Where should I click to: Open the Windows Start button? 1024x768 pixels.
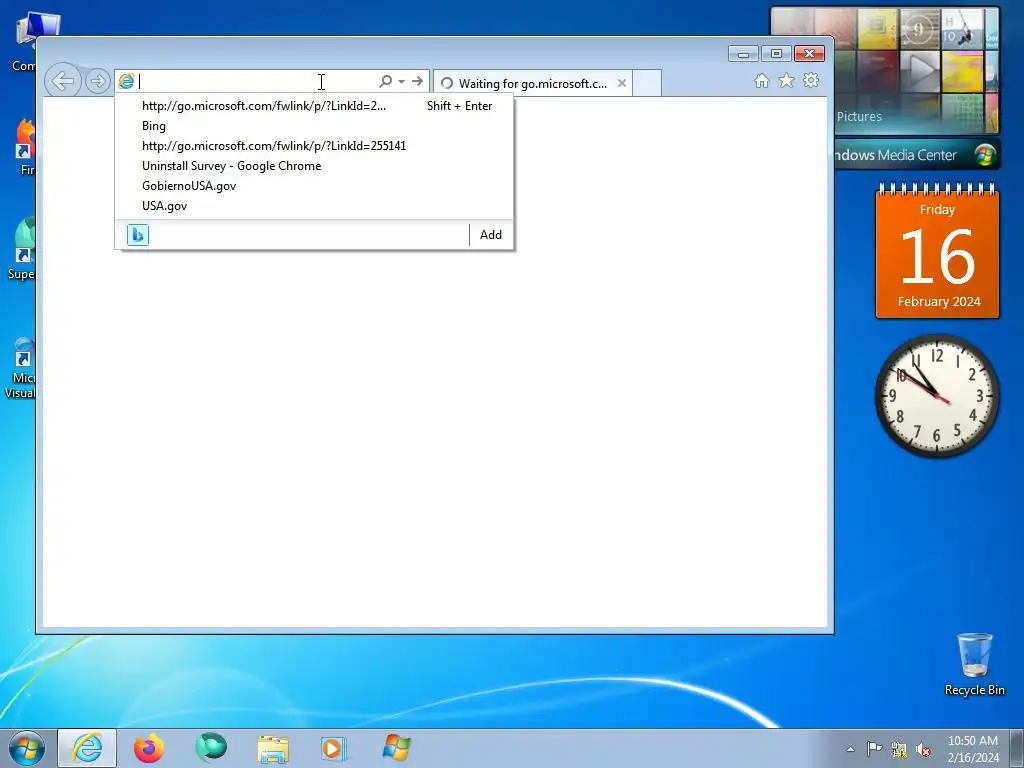27,748
